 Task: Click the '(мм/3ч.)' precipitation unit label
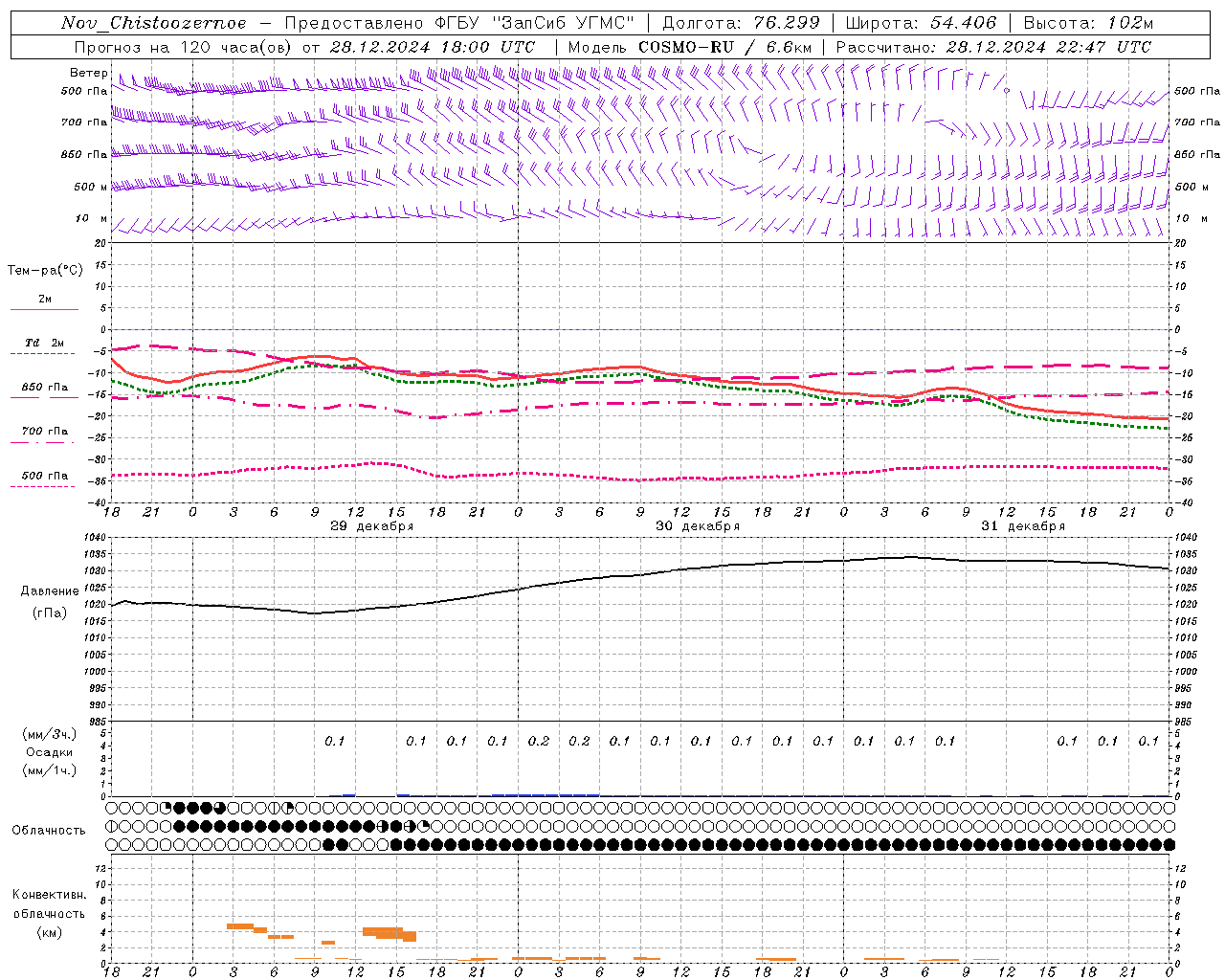pyautogui.click(x=50, y=734)
